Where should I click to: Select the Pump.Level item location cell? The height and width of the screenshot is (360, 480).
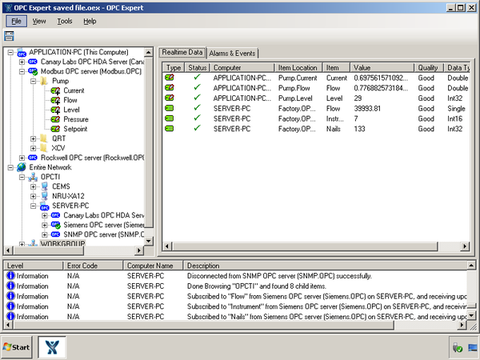point(295,98)
